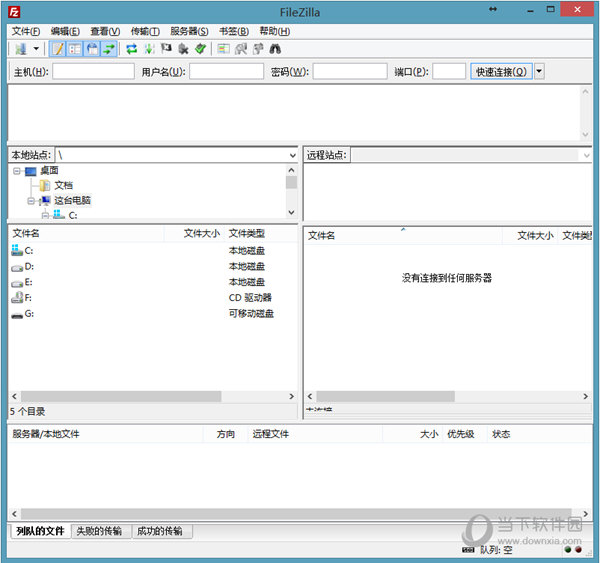
Task: Sort local list by 文件类型 column
Action: pyautogui.click(x=261, y=233)
